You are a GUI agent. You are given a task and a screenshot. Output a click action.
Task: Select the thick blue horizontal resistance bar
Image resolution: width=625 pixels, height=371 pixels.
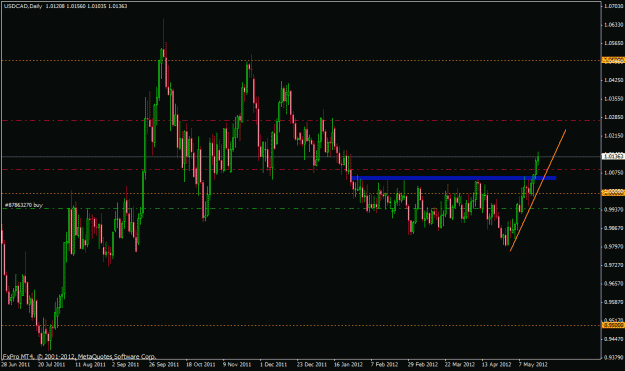click(454, 178)
